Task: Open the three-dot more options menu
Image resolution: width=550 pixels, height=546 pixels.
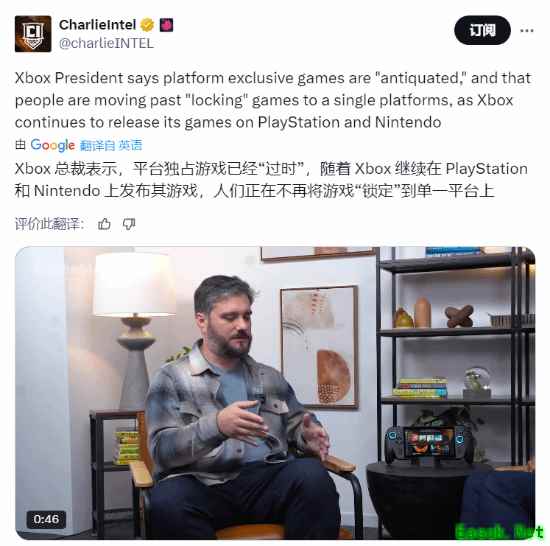Action: (527, 31)
